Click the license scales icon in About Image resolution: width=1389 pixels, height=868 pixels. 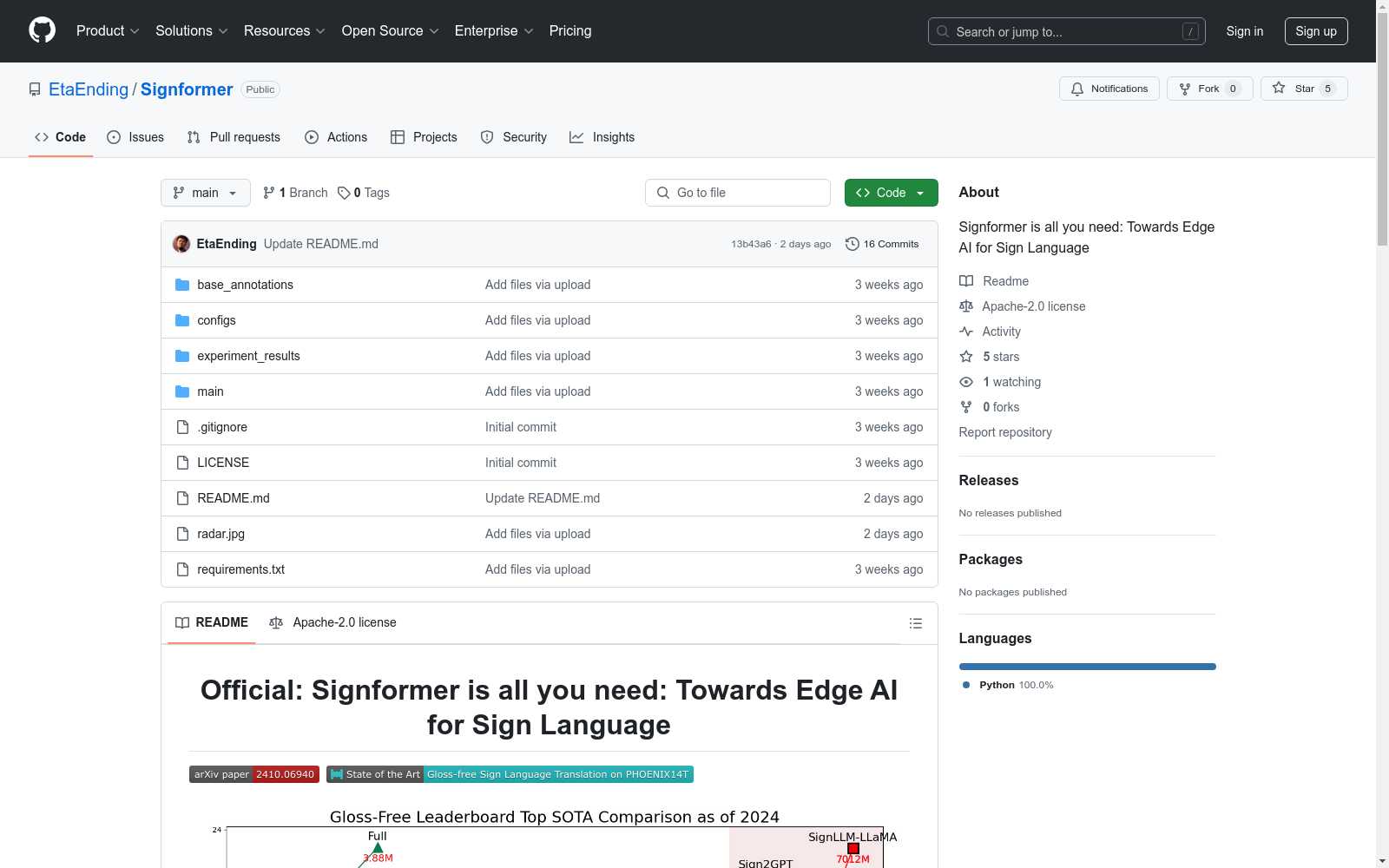click(966, 306)
